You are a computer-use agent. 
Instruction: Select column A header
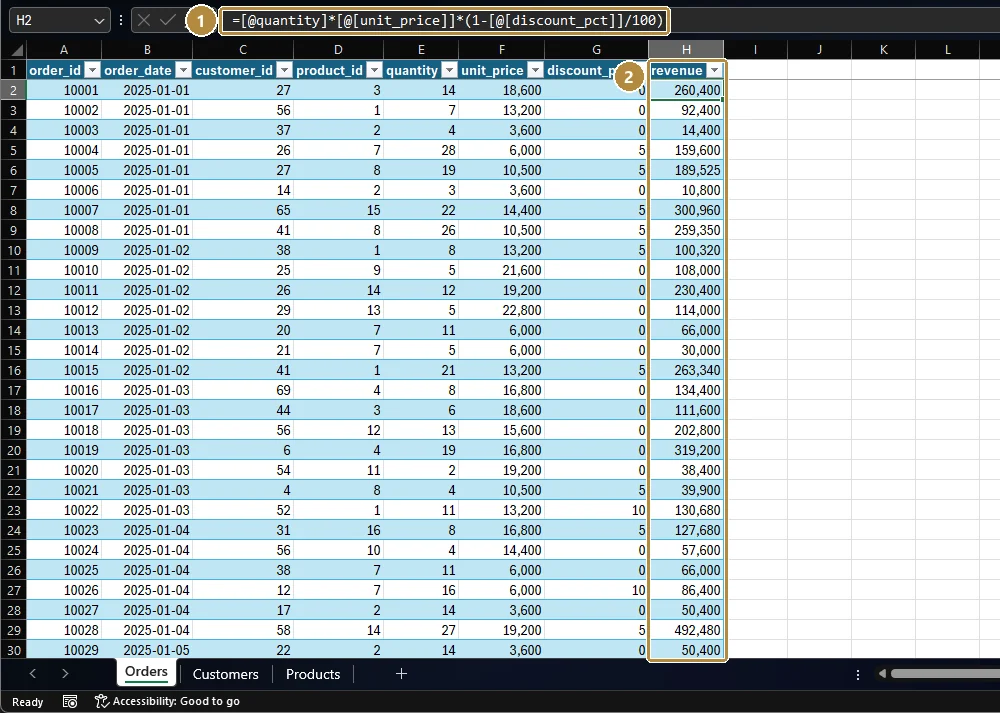(x=64, y=50)
